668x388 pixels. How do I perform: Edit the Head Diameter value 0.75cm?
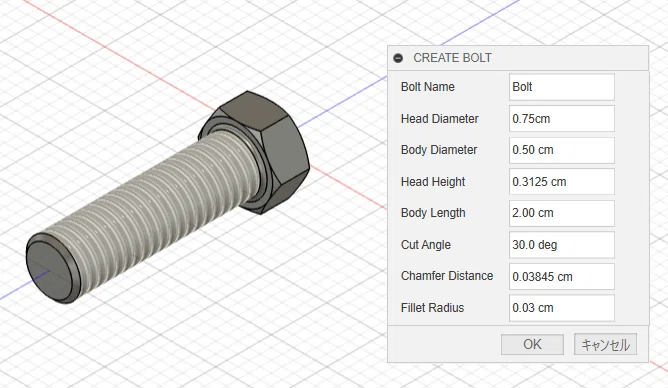[561, 118]
